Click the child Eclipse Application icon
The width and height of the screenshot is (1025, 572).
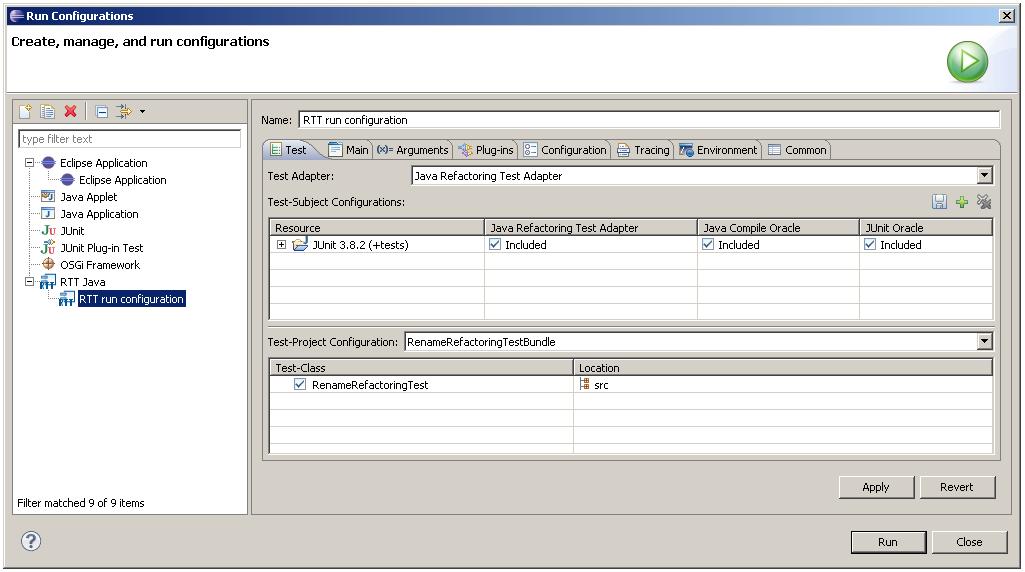pyautogui.click(x=67, y=180)
